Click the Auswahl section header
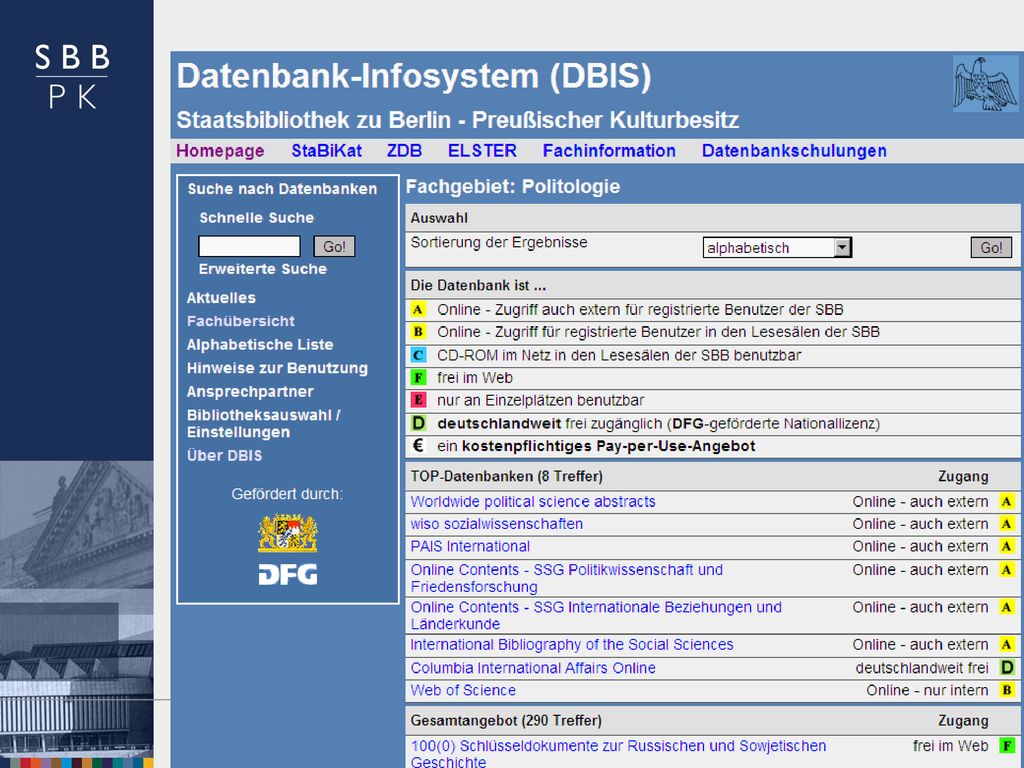1024x768 pixels. [439, 218]
